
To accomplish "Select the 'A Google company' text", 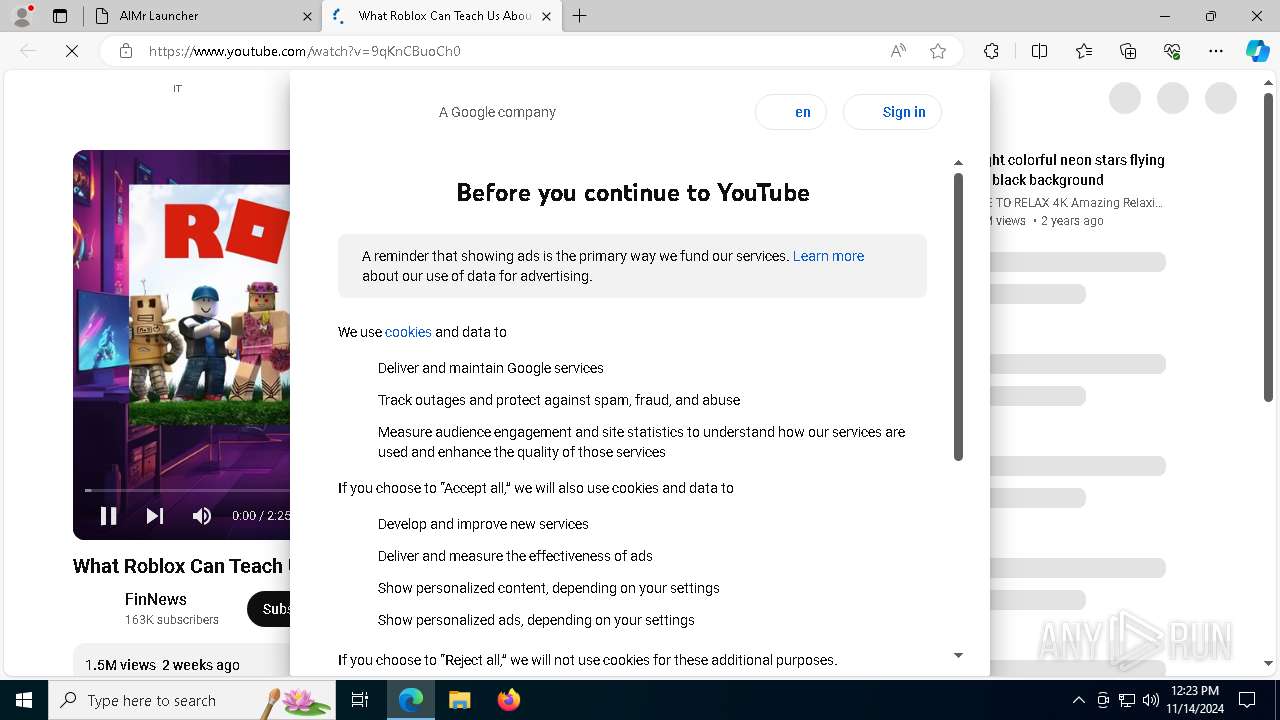I will (497, 112).
